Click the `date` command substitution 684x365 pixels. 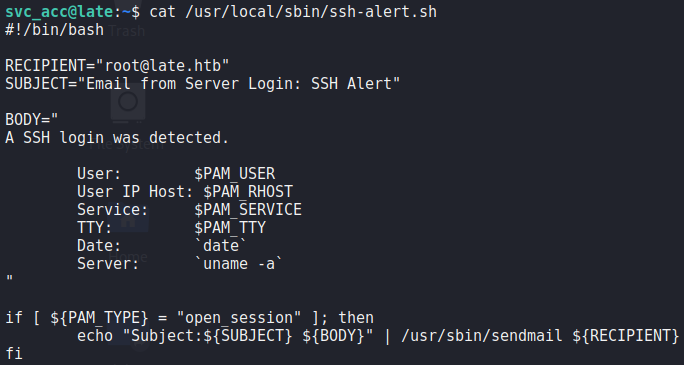point(221,246)
